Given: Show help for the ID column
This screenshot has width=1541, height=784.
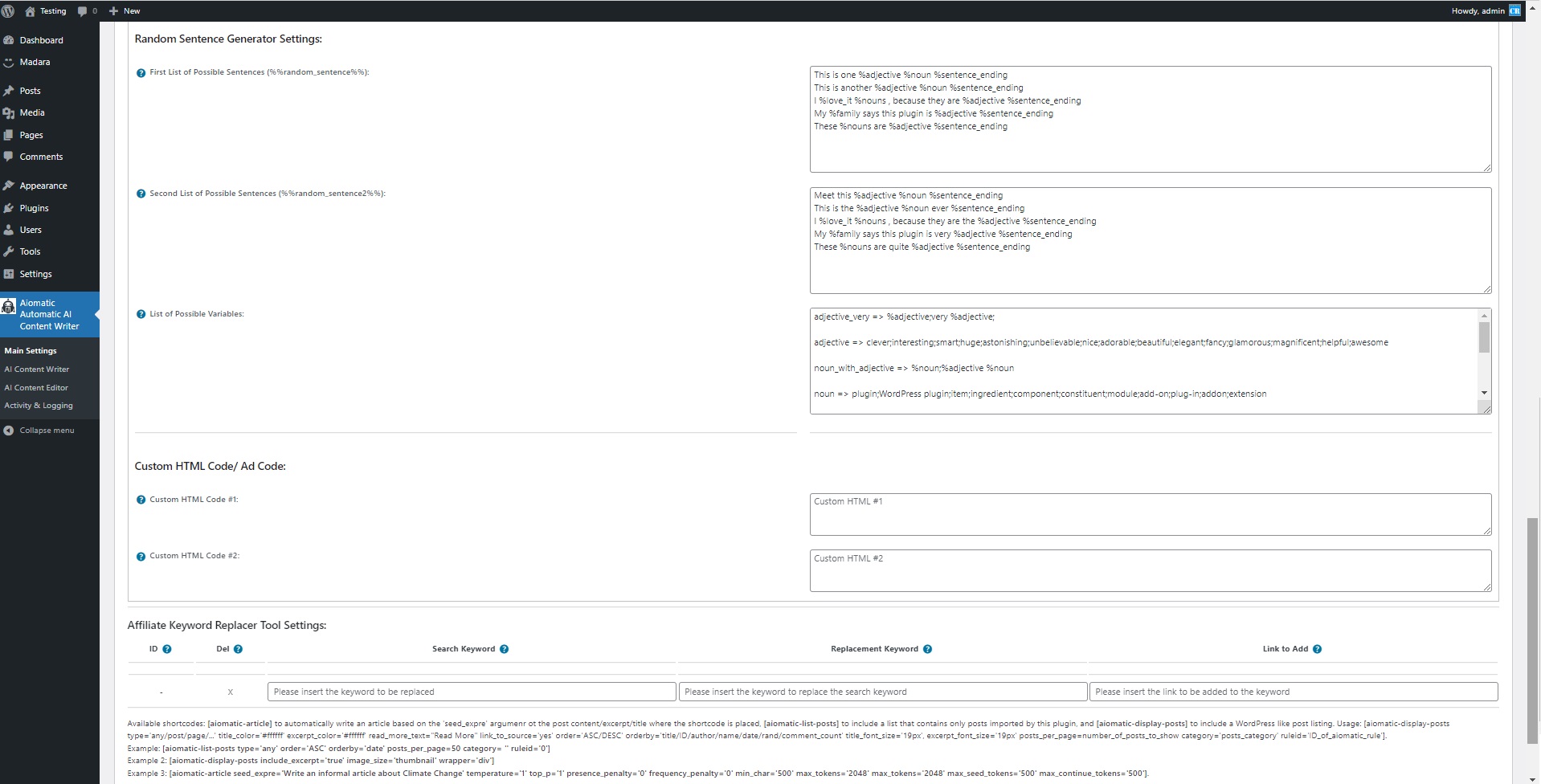Looking at the screenshot, I should 167,649.
